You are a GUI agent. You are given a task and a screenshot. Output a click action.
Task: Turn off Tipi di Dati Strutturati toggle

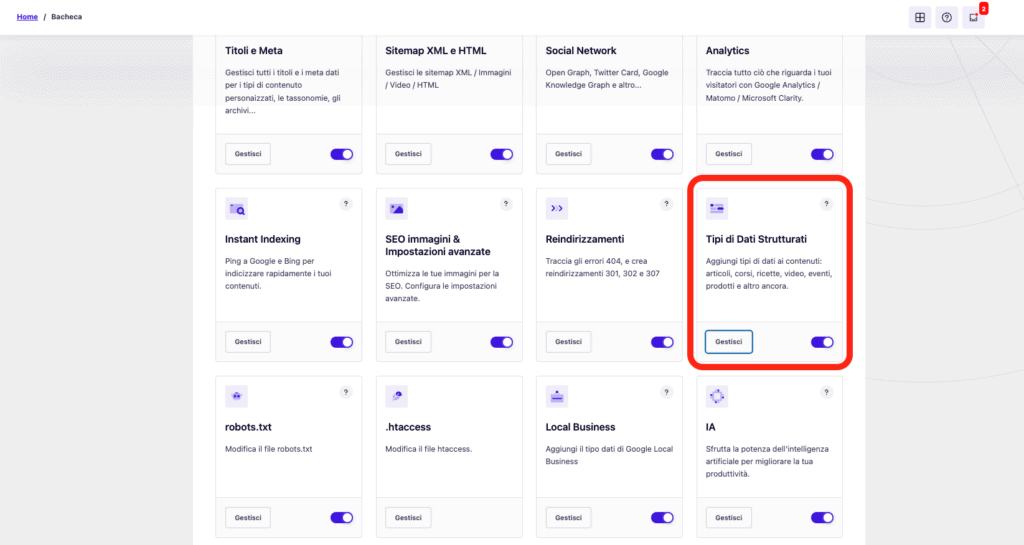(822, 342)
